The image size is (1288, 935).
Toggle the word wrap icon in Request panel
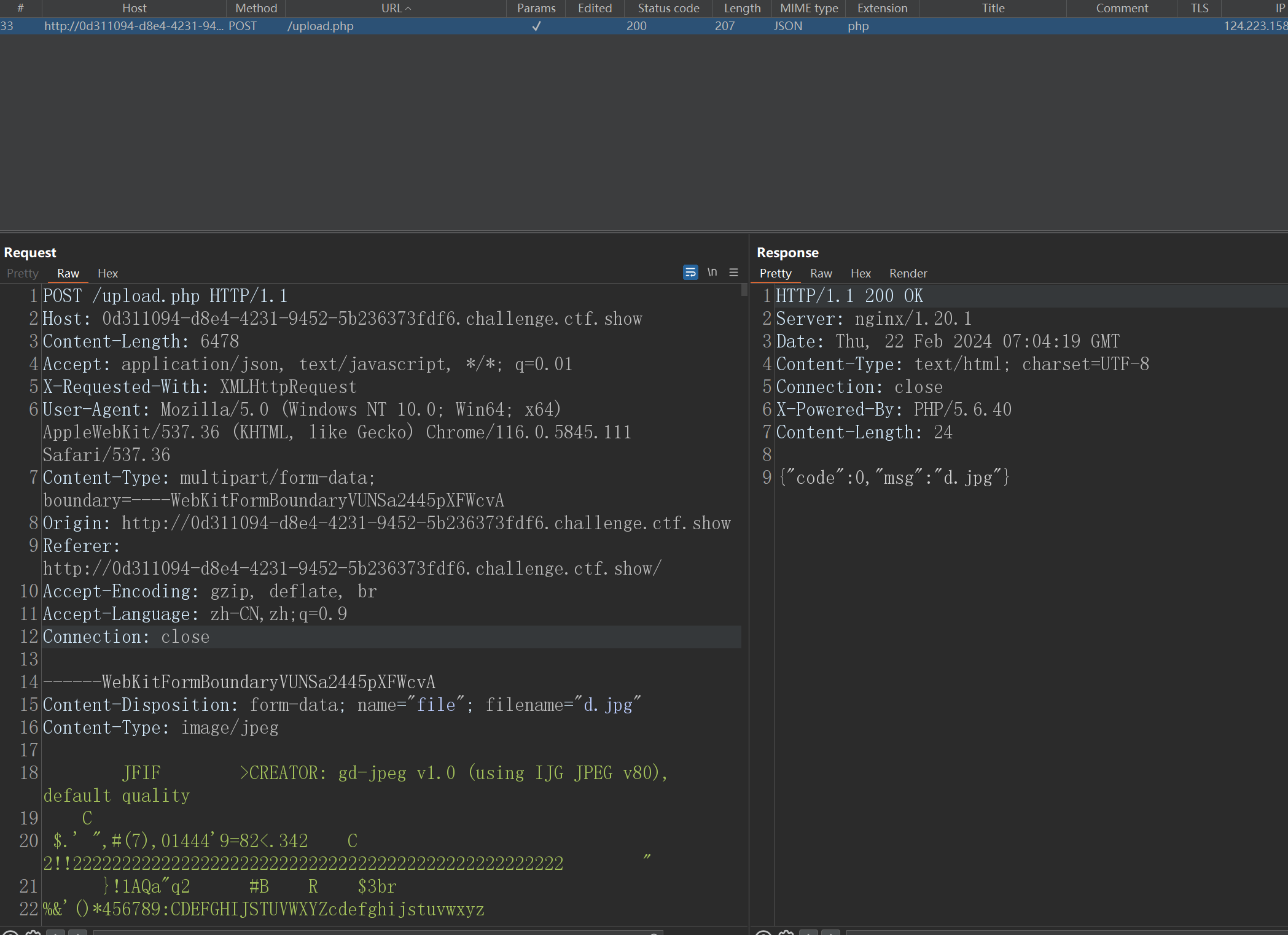pyautogui.click(x=690, y=273)
